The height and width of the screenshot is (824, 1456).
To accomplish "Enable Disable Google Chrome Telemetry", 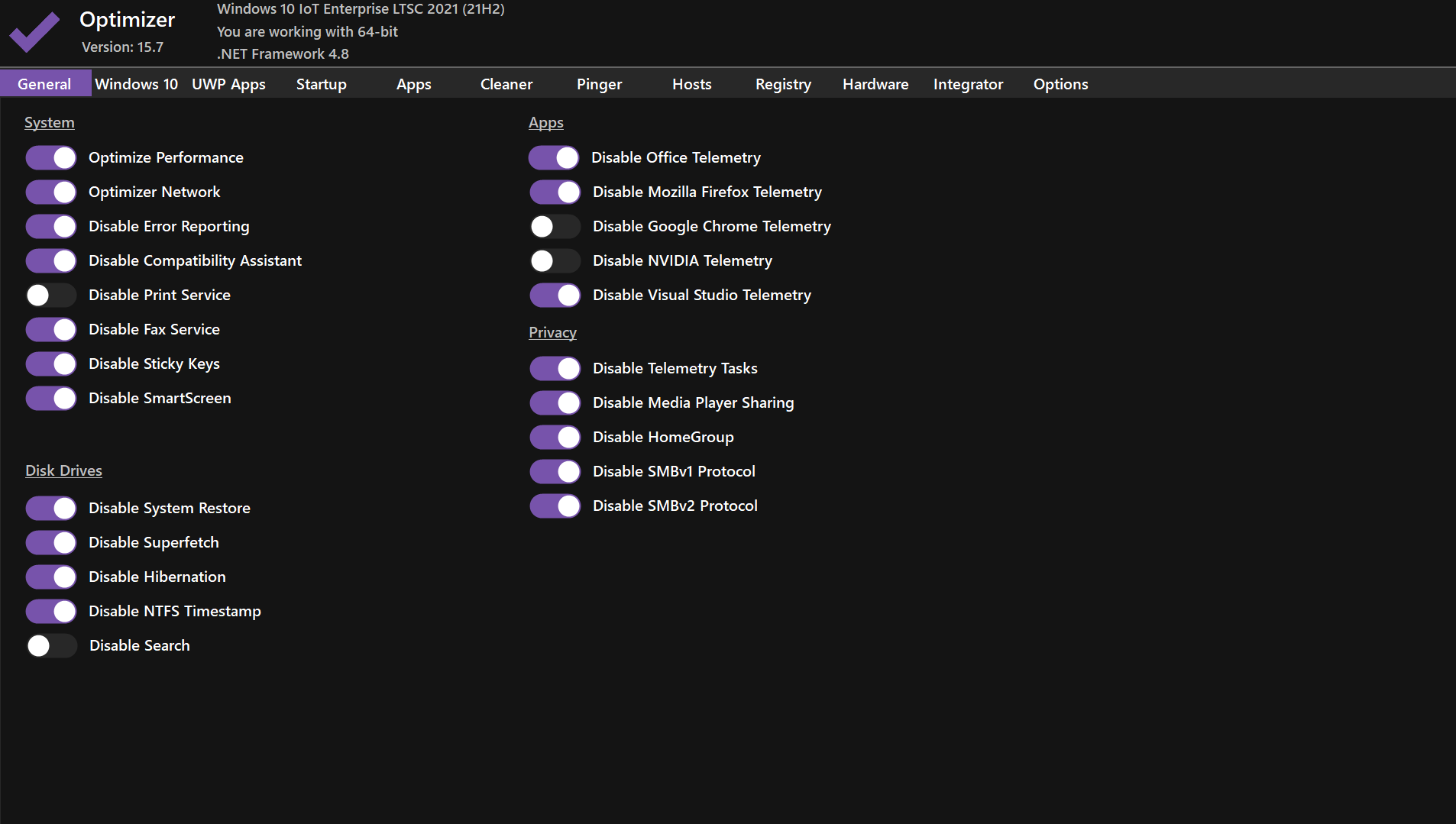I will 555,226.
